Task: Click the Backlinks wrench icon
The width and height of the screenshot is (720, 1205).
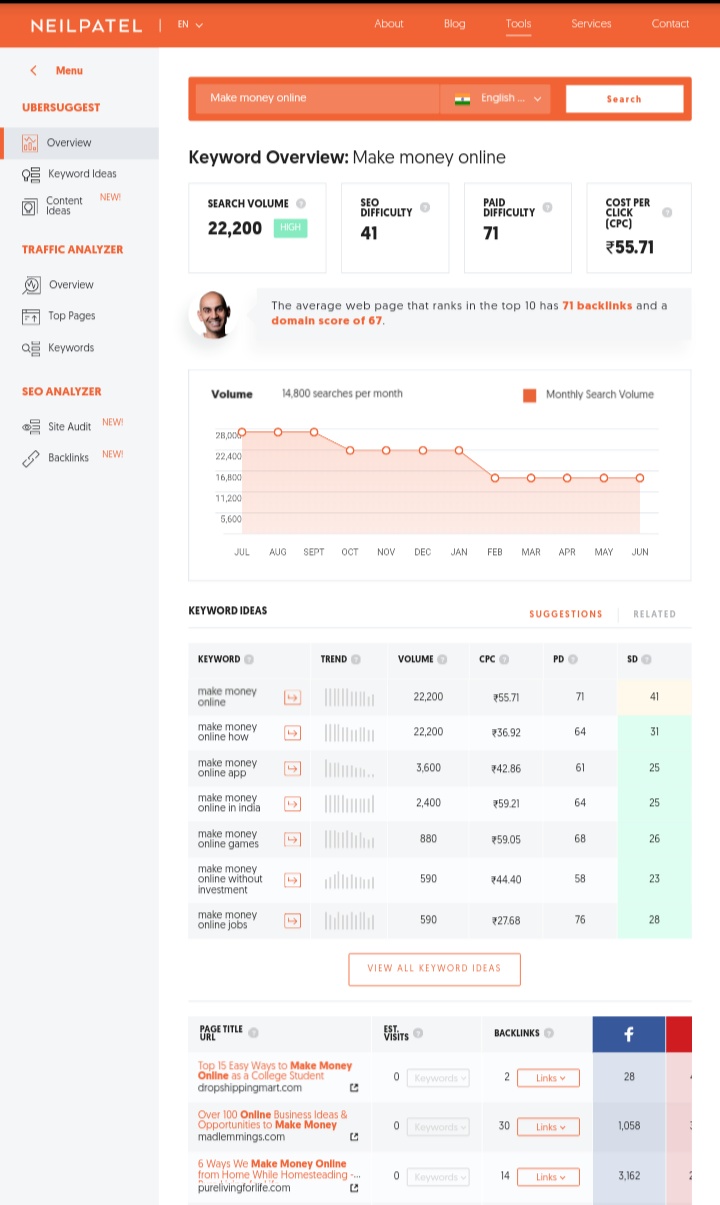Action: pyautogui.click(x=31, y=458)
